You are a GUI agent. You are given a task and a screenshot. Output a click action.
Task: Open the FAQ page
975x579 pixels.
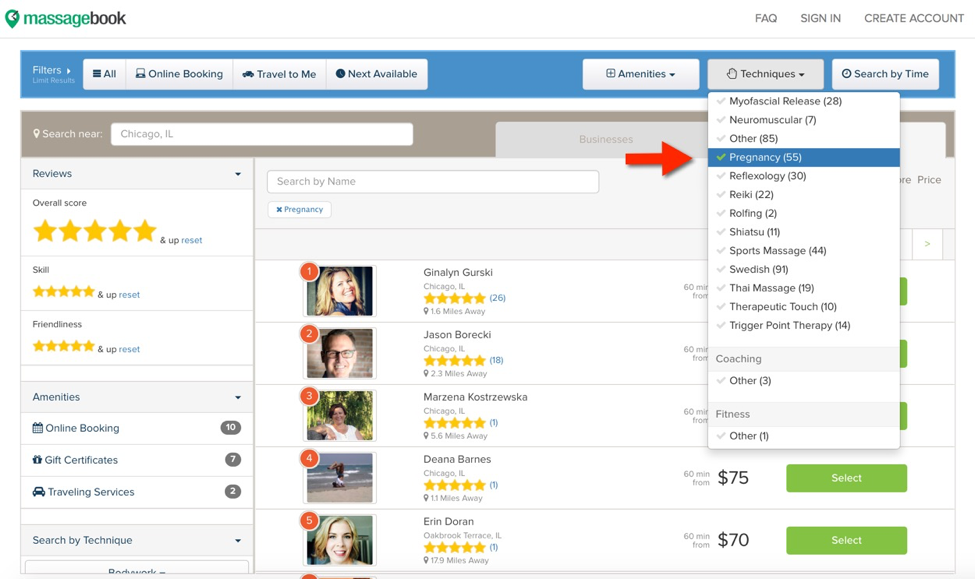(x=765, y=19)
